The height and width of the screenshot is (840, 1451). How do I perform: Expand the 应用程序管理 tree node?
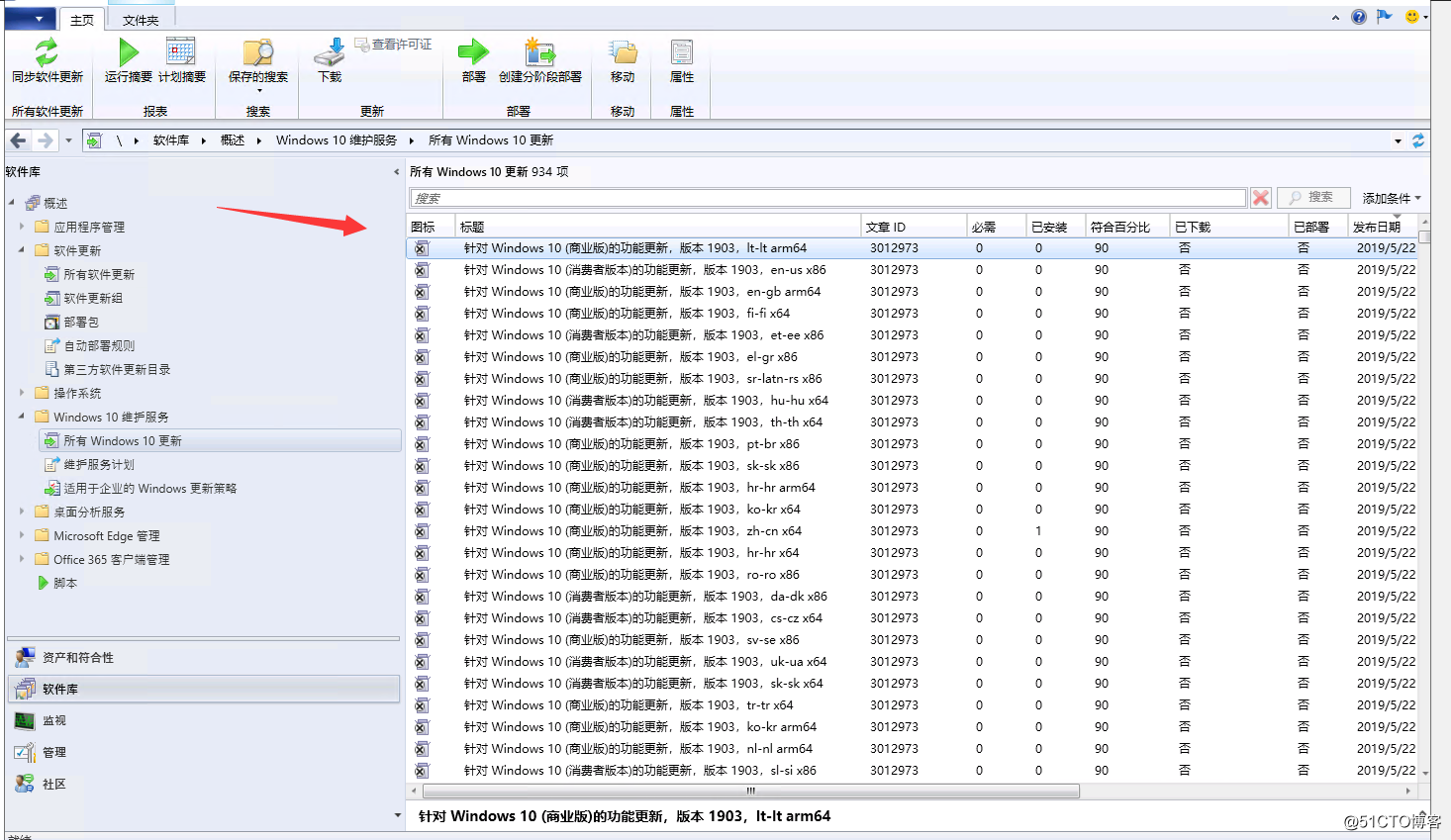tap(22, 227)
